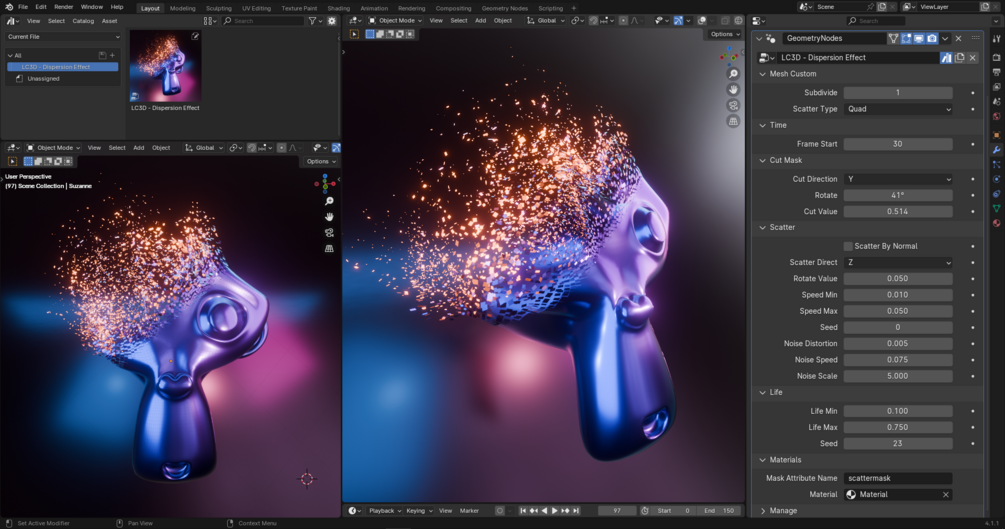Click pan hand gizmo in left viewport
Viewport: 1005px width, 529px height.
coord(329,217)
